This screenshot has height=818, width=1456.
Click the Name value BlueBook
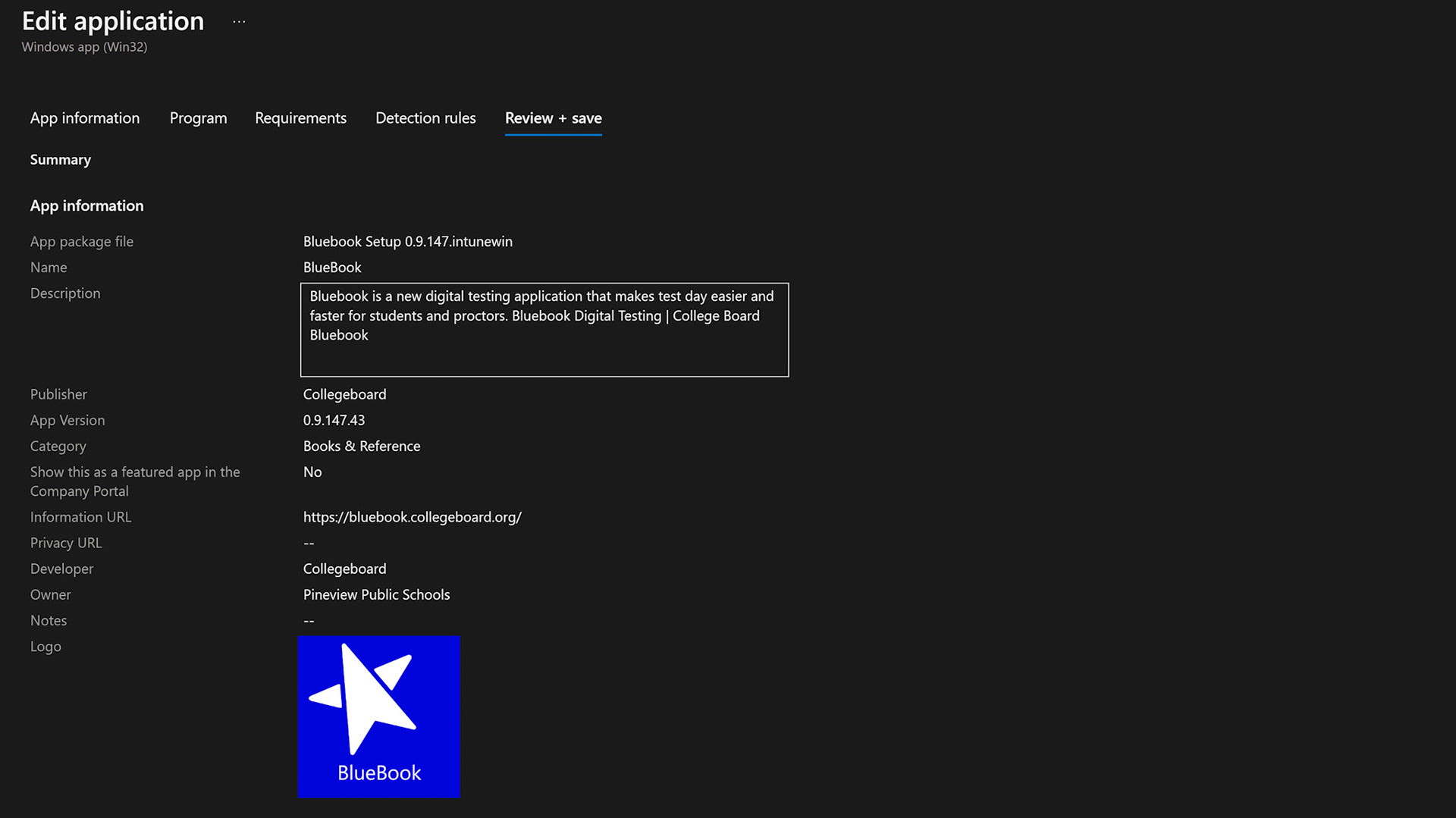click(332, 268)
